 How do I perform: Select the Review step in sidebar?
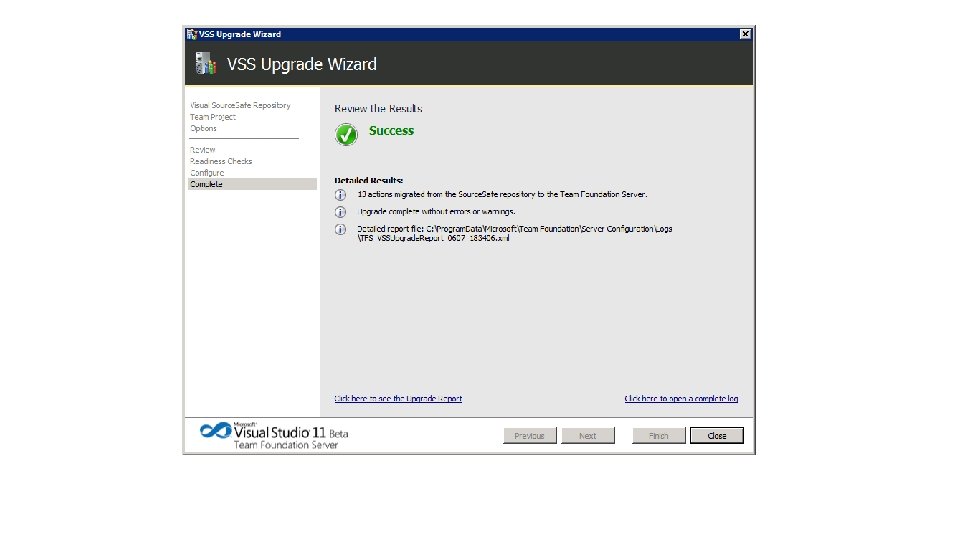[203, 149]
